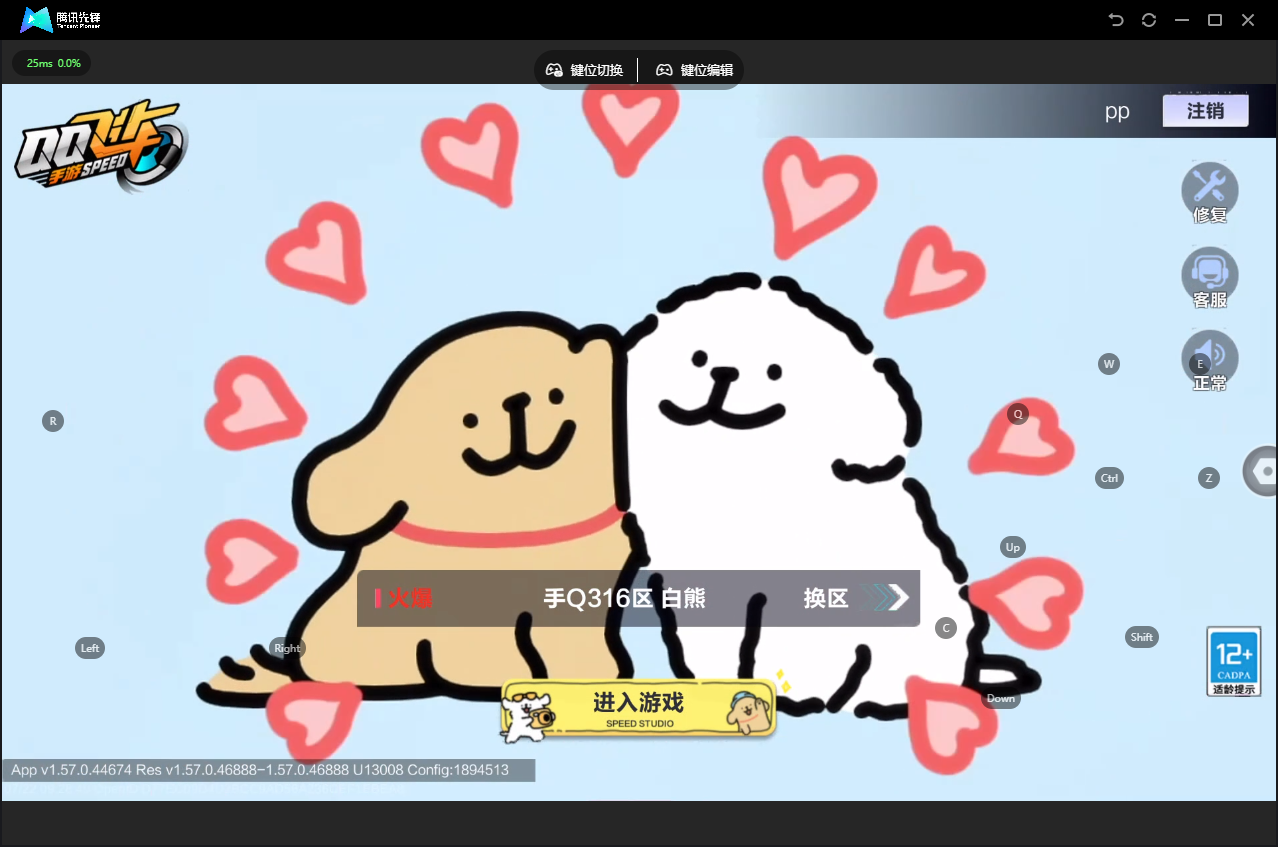
Task: Click the R key overlay marker
Action: click(53, 421)
